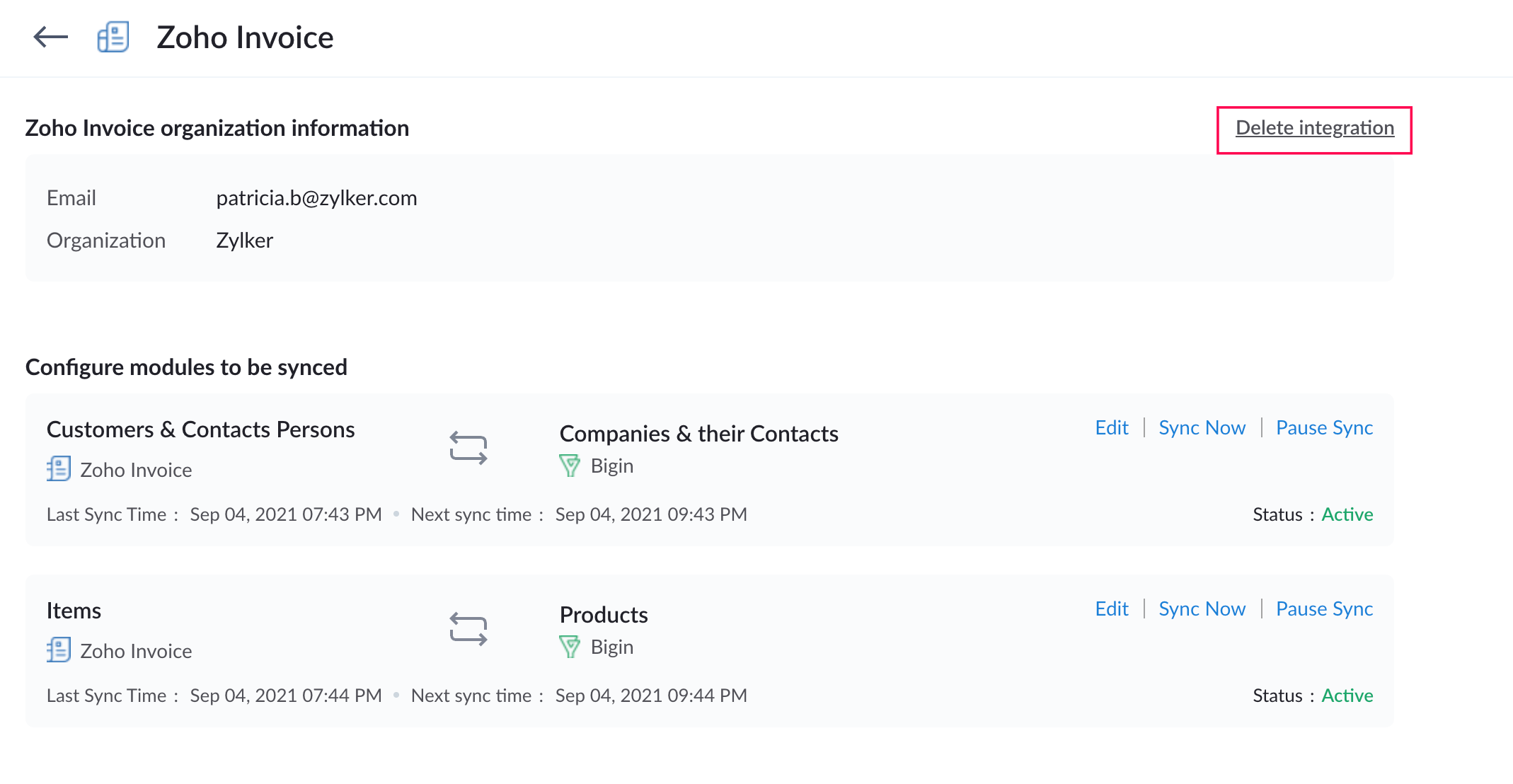
Task: Click the two-way sync arrows in Items row
Action: [x=468, y=630]
